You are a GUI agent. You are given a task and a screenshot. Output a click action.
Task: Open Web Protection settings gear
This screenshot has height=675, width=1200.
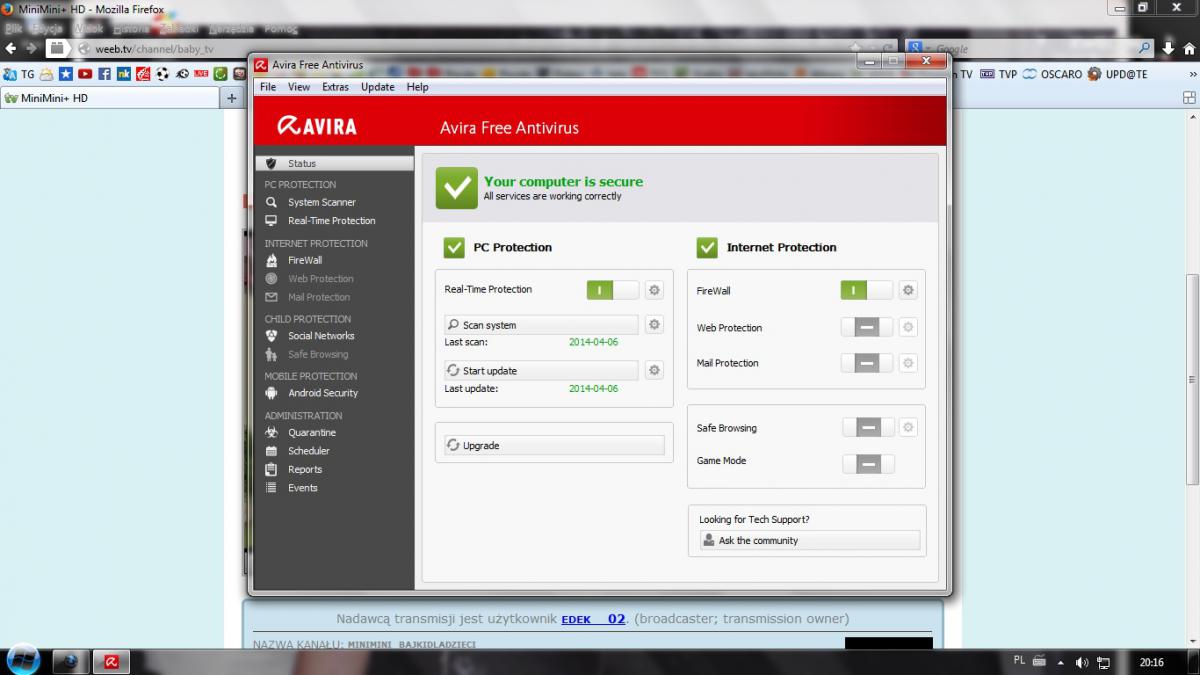(908, 327)
